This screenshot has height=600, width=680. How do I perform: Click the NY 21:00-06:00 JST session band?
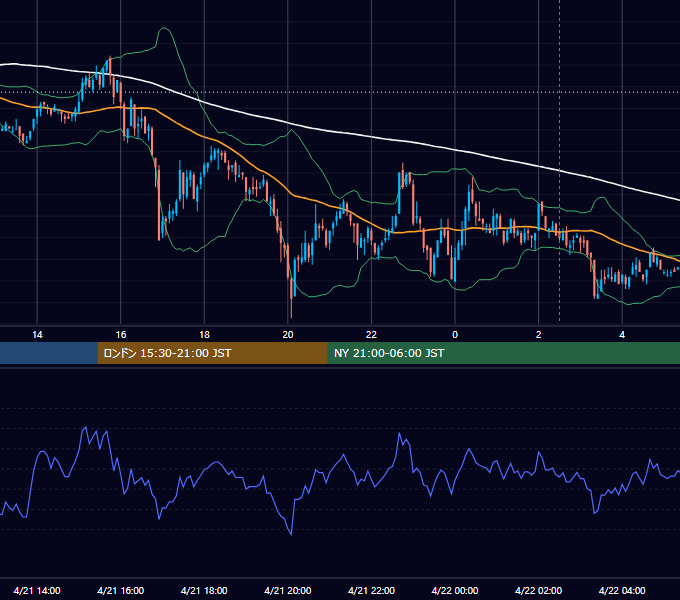[503, 353]
